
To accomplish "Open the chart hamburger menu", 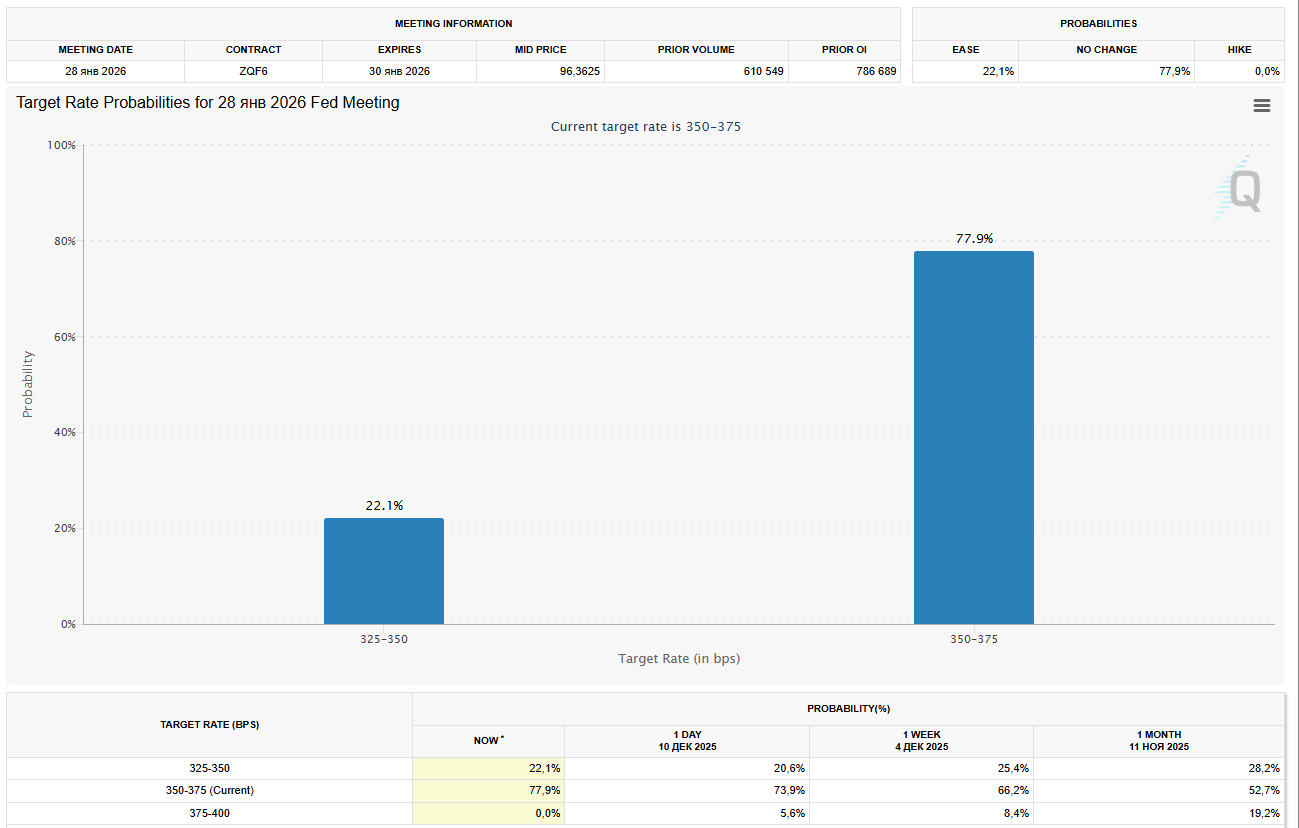I will coord(1261,106).
